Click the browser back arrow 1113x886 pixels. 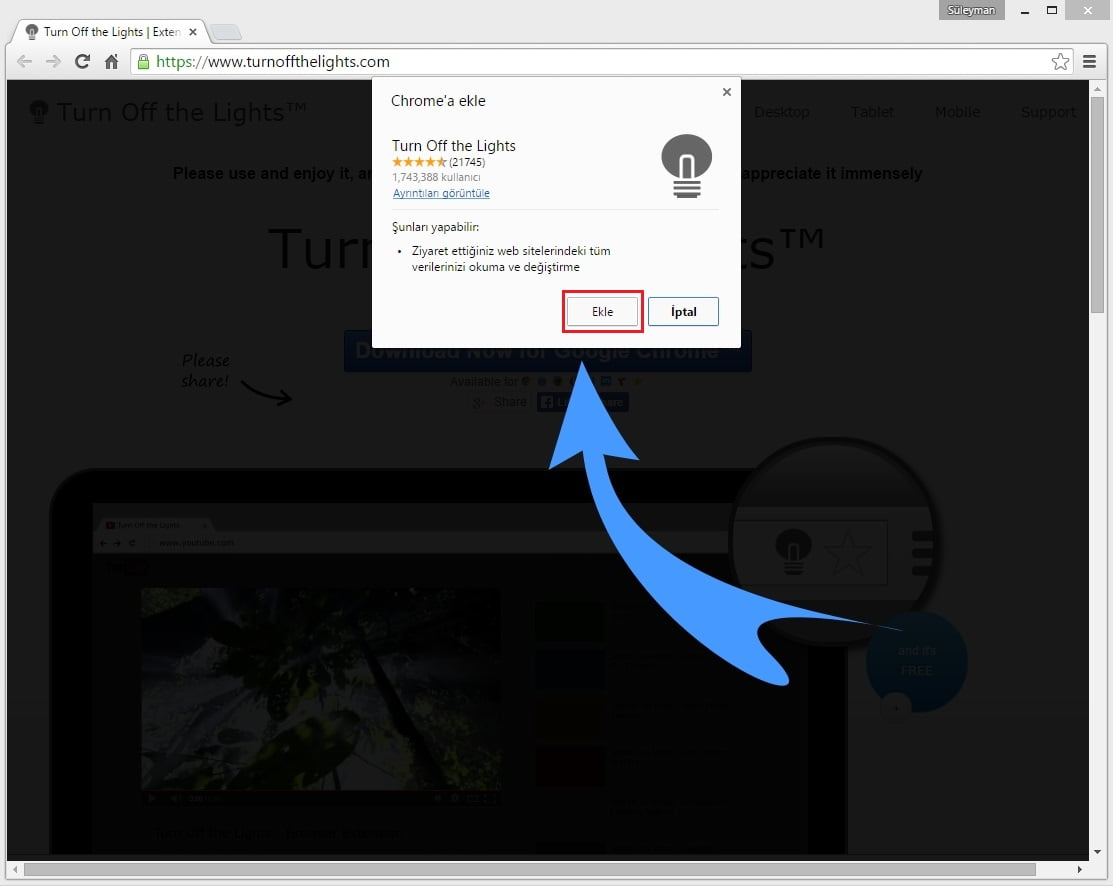[x=24, y=62]
